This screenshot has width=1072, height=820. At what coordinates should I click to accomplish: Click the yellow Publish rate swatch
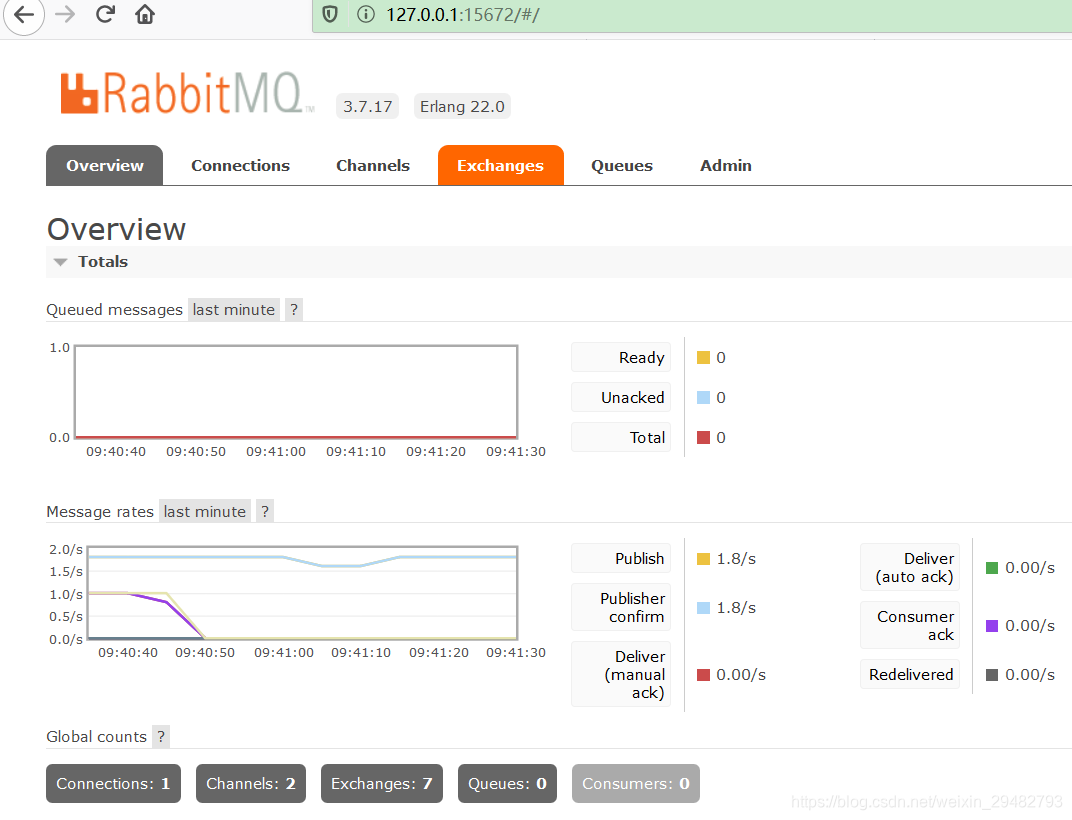point(703,559)
